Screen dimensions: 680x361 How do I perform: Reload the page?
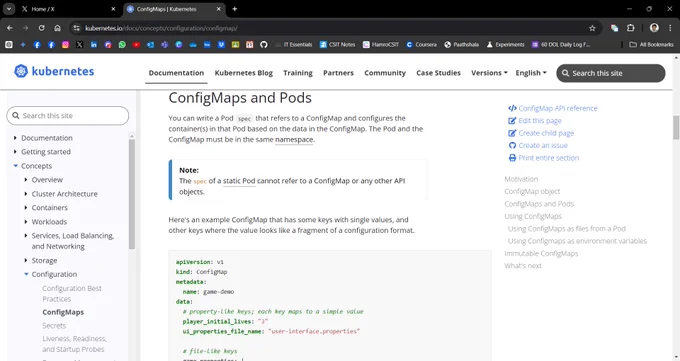point(41,28)
